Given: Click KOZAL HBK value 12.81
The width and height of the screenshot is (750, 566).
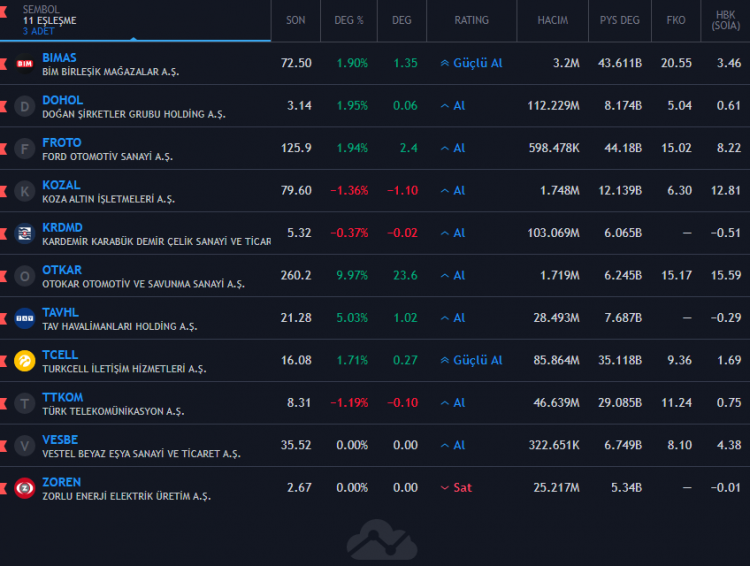Looking at the screenshot, I should click(x=726, y=190).
